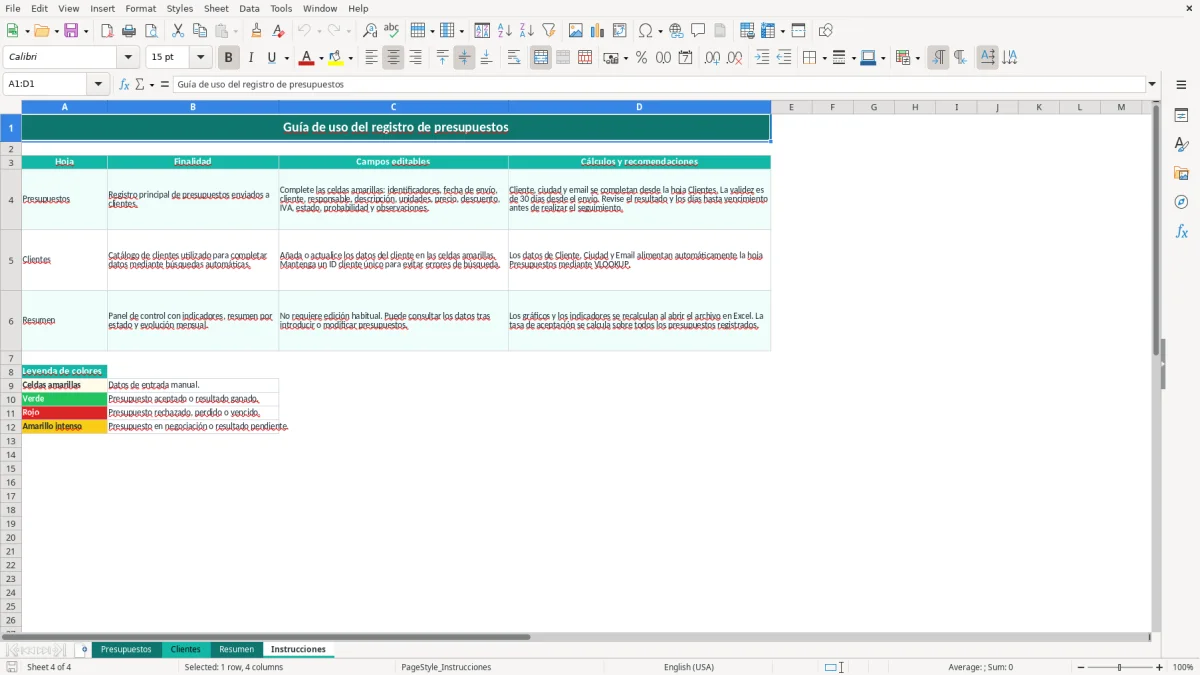
Task: Copy the selection to clipboard
Action: 200,31
